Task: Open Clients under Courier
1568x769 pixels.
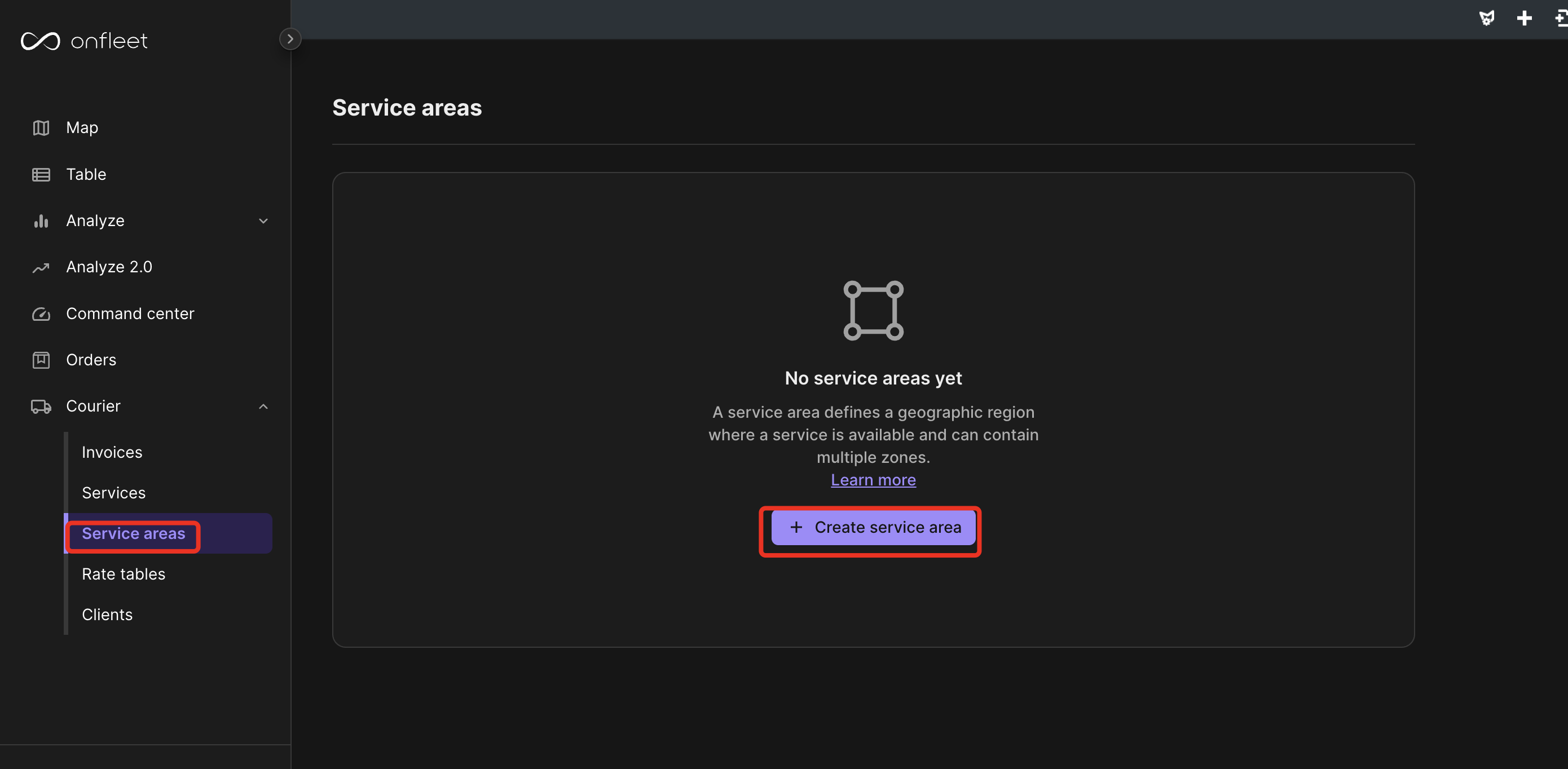Action: pyautogui.click(x=107, y=615)
